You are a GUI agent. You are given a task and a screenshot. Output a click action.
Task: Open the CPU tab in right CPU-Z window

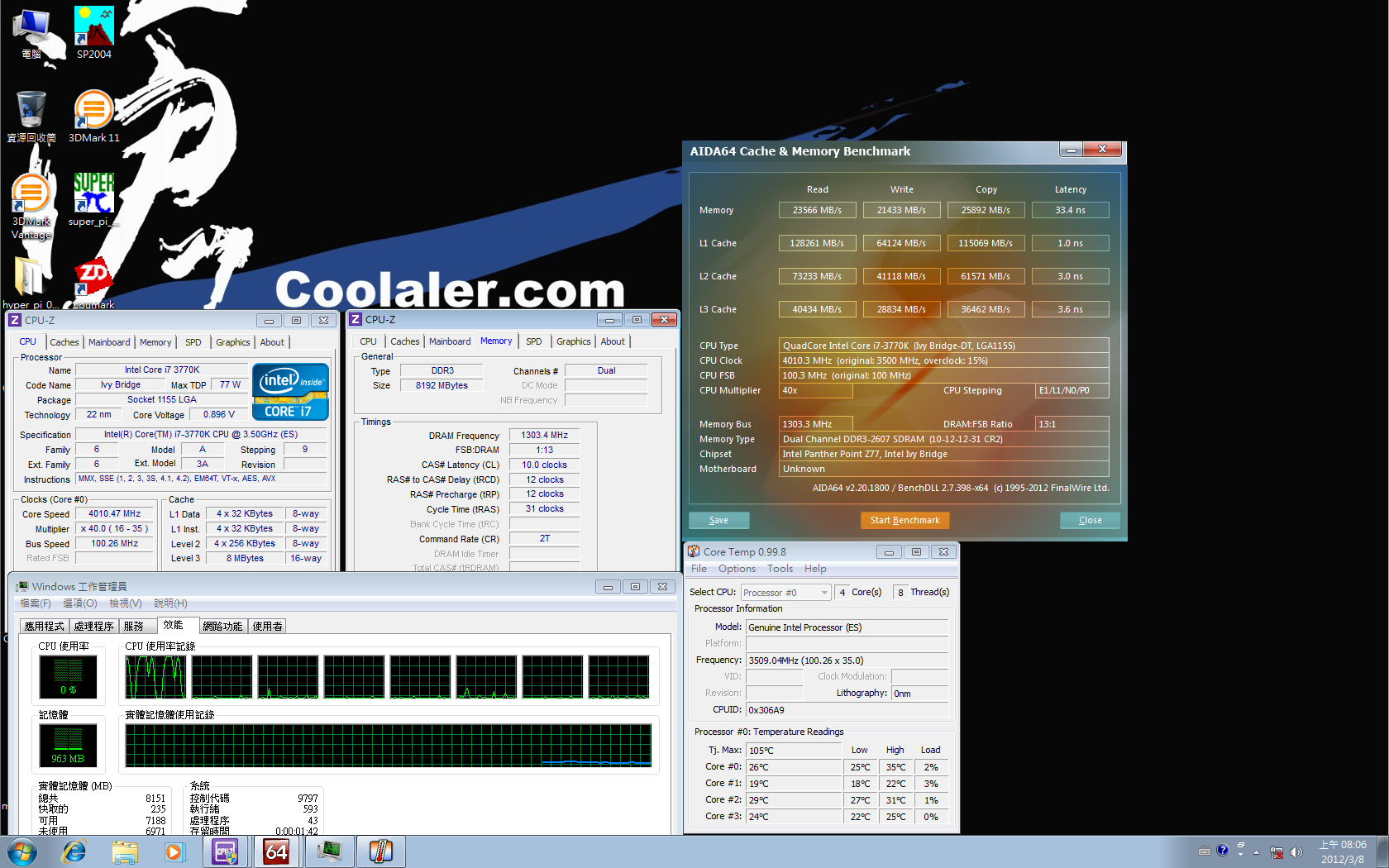pos(368,341)
